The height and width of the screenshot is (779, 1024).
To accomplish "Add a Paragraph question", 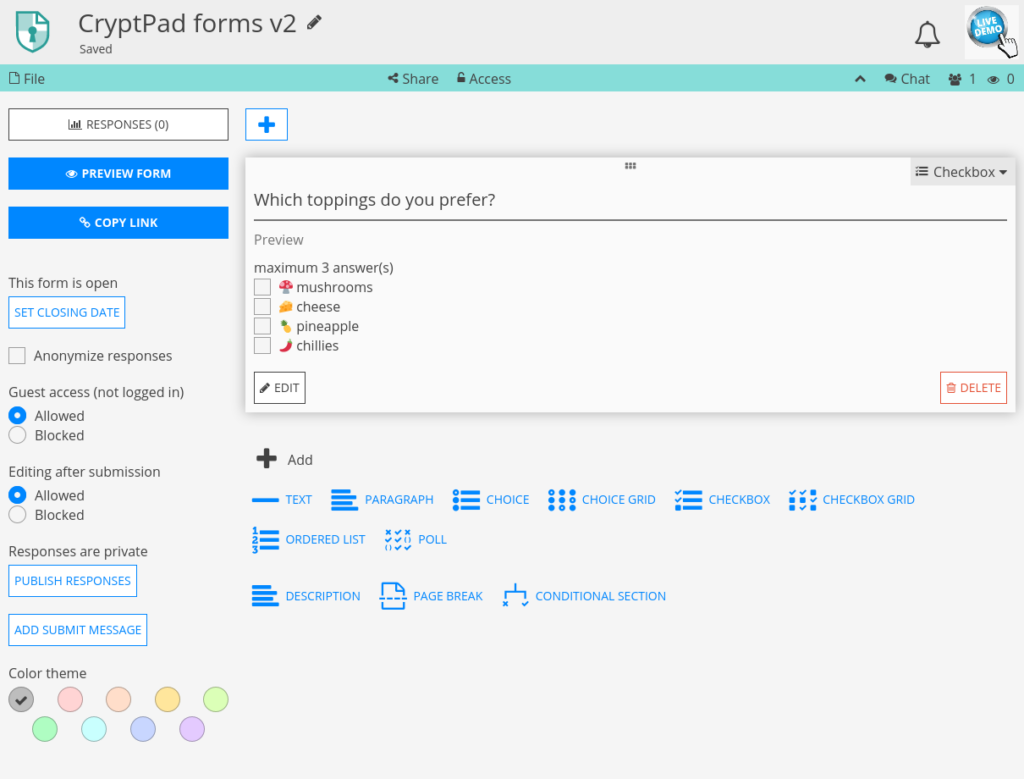I will [x=382, y=500].
